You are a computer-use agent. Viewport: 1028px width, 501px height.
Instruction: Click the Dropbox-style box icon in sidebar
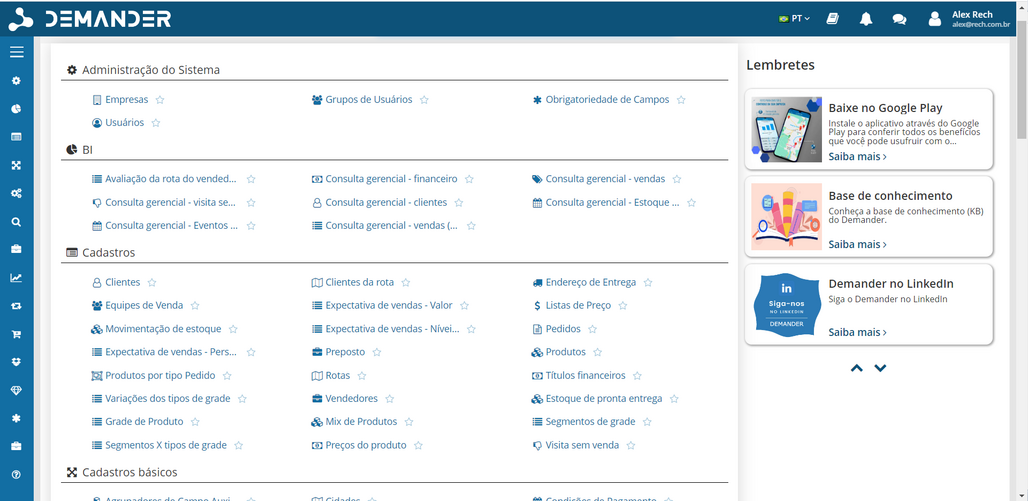16,362
